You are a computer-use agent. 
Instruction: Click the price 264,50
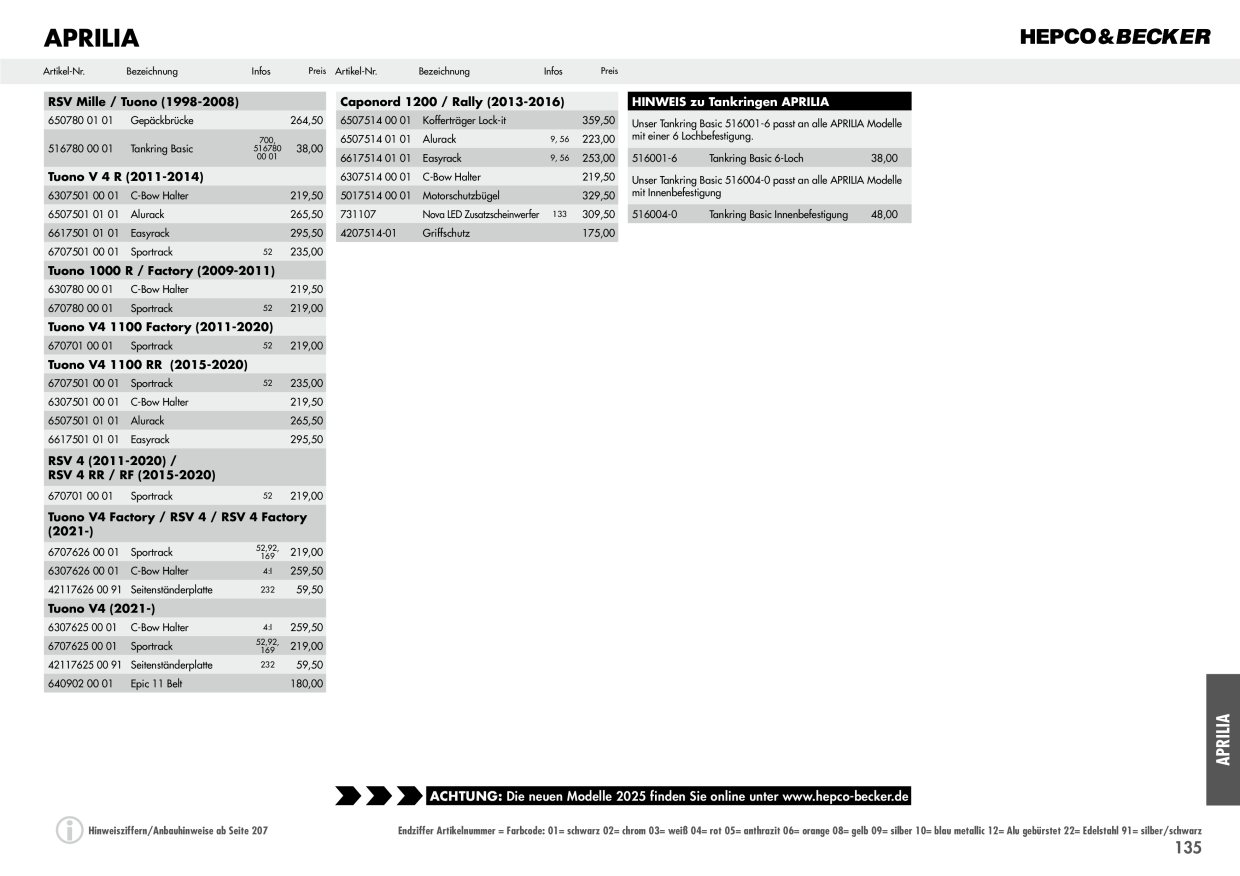306,120
